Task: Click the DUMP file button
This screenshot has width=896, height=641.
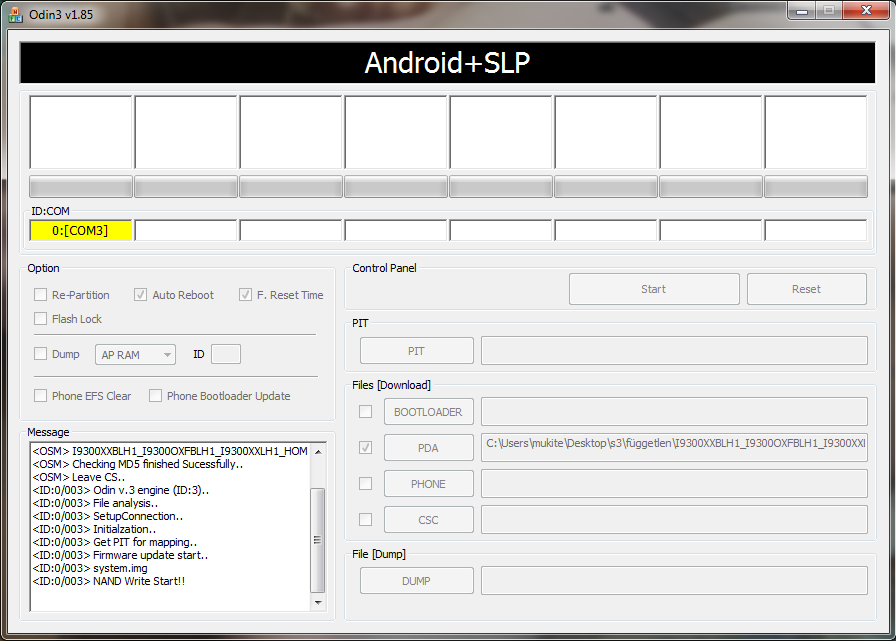Action: click(x=417, y=580)
